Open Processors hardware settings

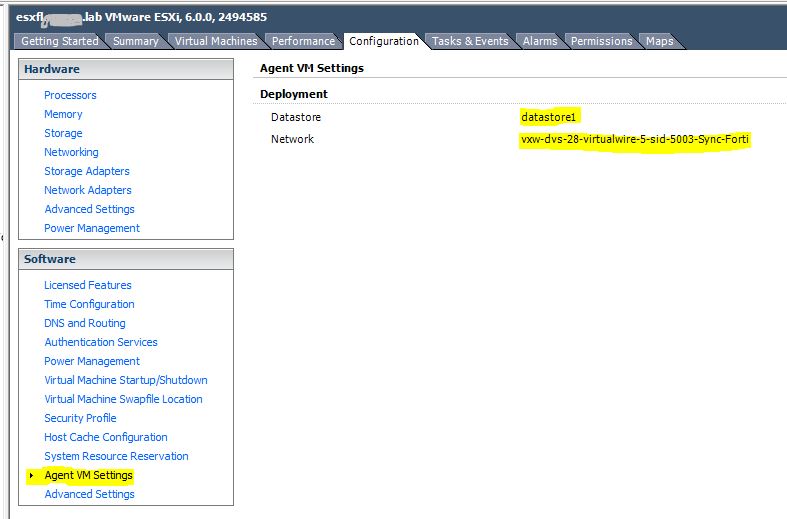pyautogui.click(x=70, y=95)
